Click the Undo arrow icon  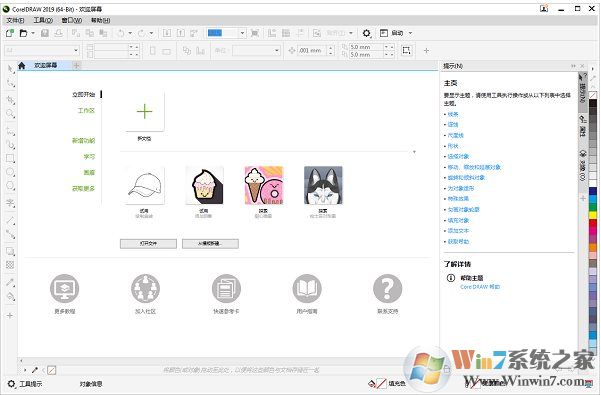121,33
